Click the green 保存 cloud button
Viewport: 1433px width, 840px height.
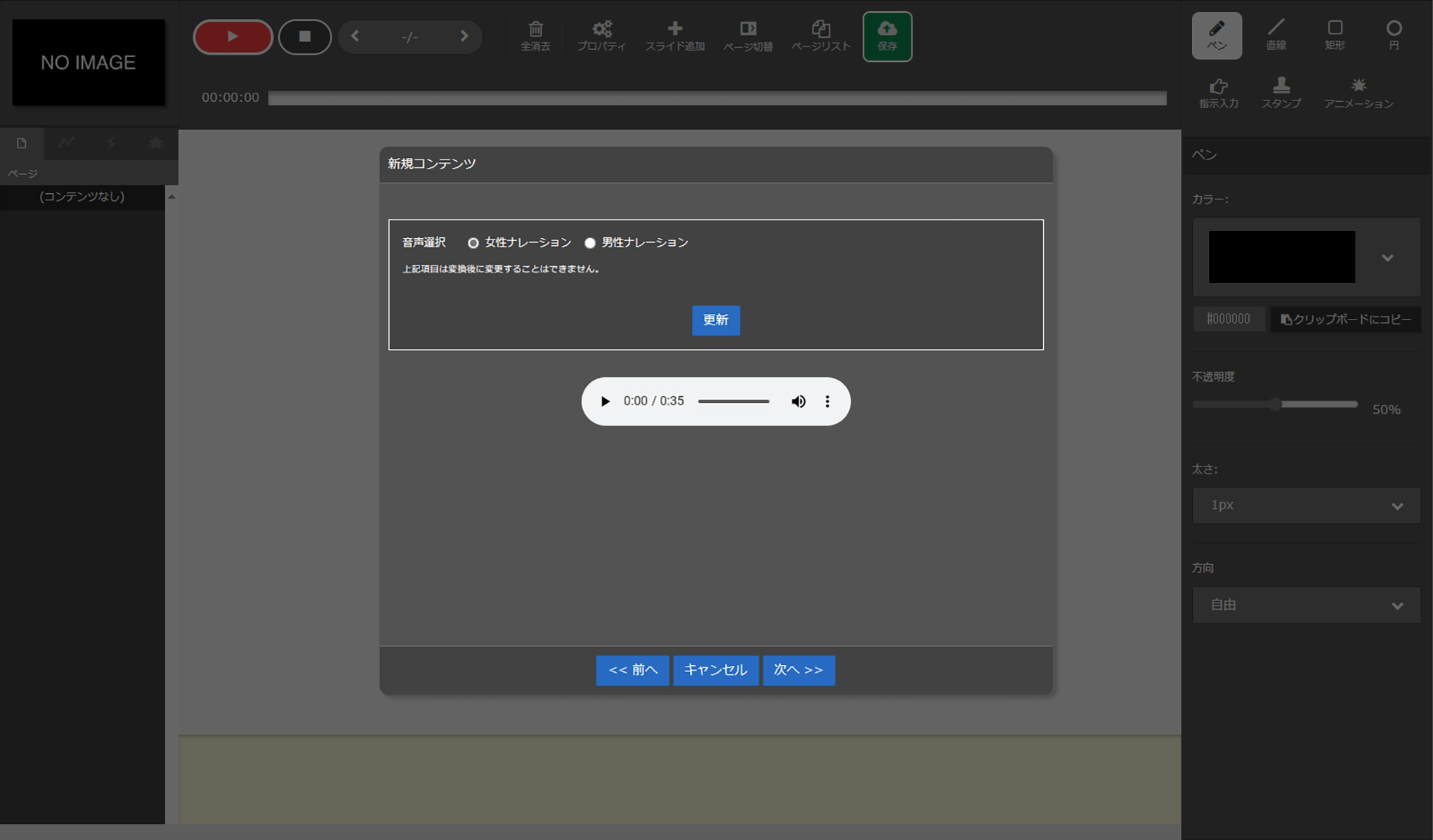[x=887, y=37]
